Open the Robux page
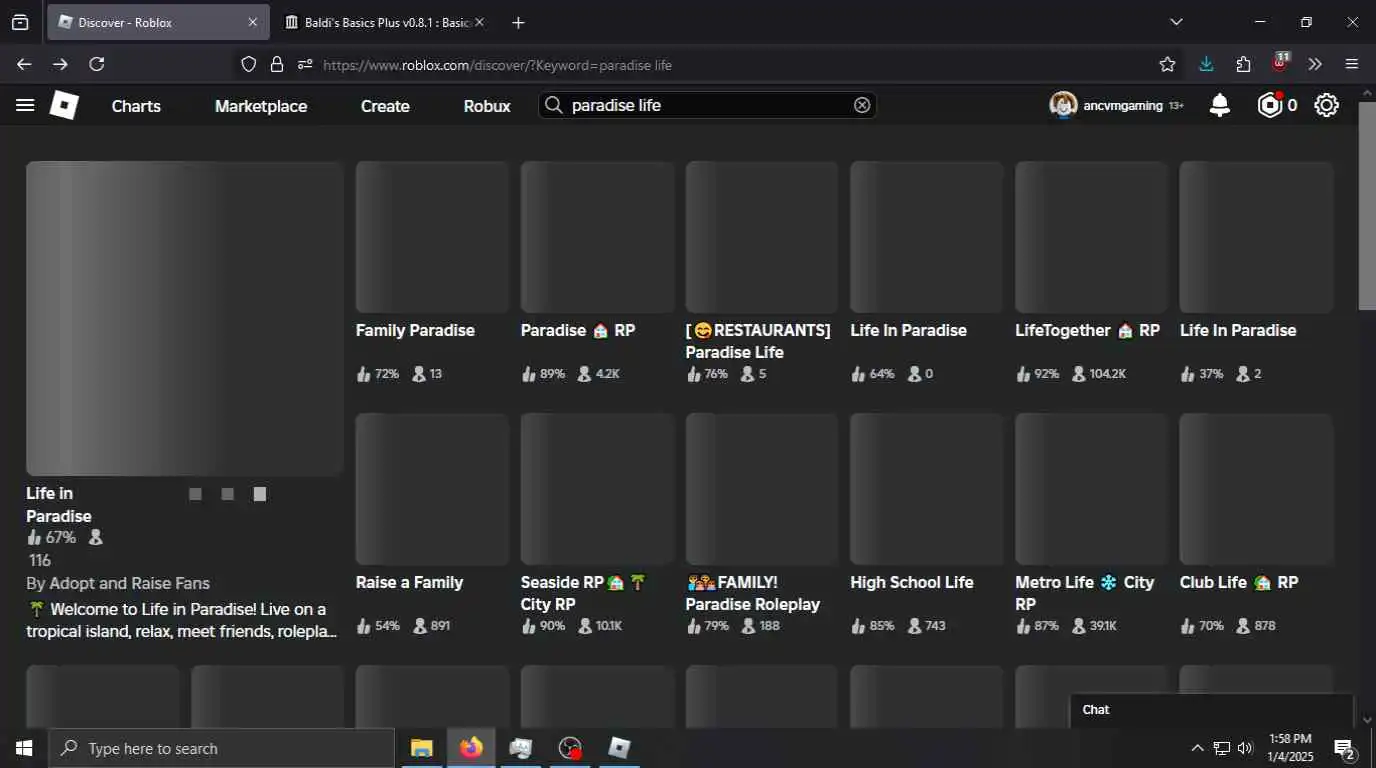The height and width of the screenshot is (768, 1376). click(487, 106)
